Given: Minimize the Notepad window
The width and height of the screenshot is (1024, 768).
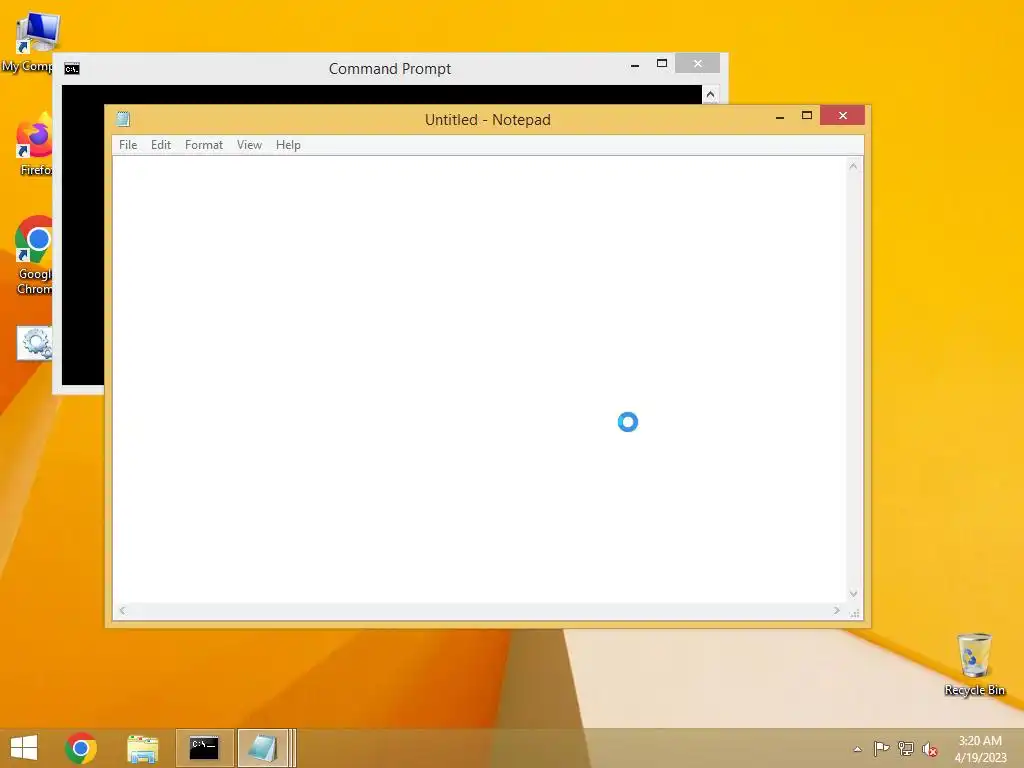Looking at the screenshot, I should click(x=780, y=116).
